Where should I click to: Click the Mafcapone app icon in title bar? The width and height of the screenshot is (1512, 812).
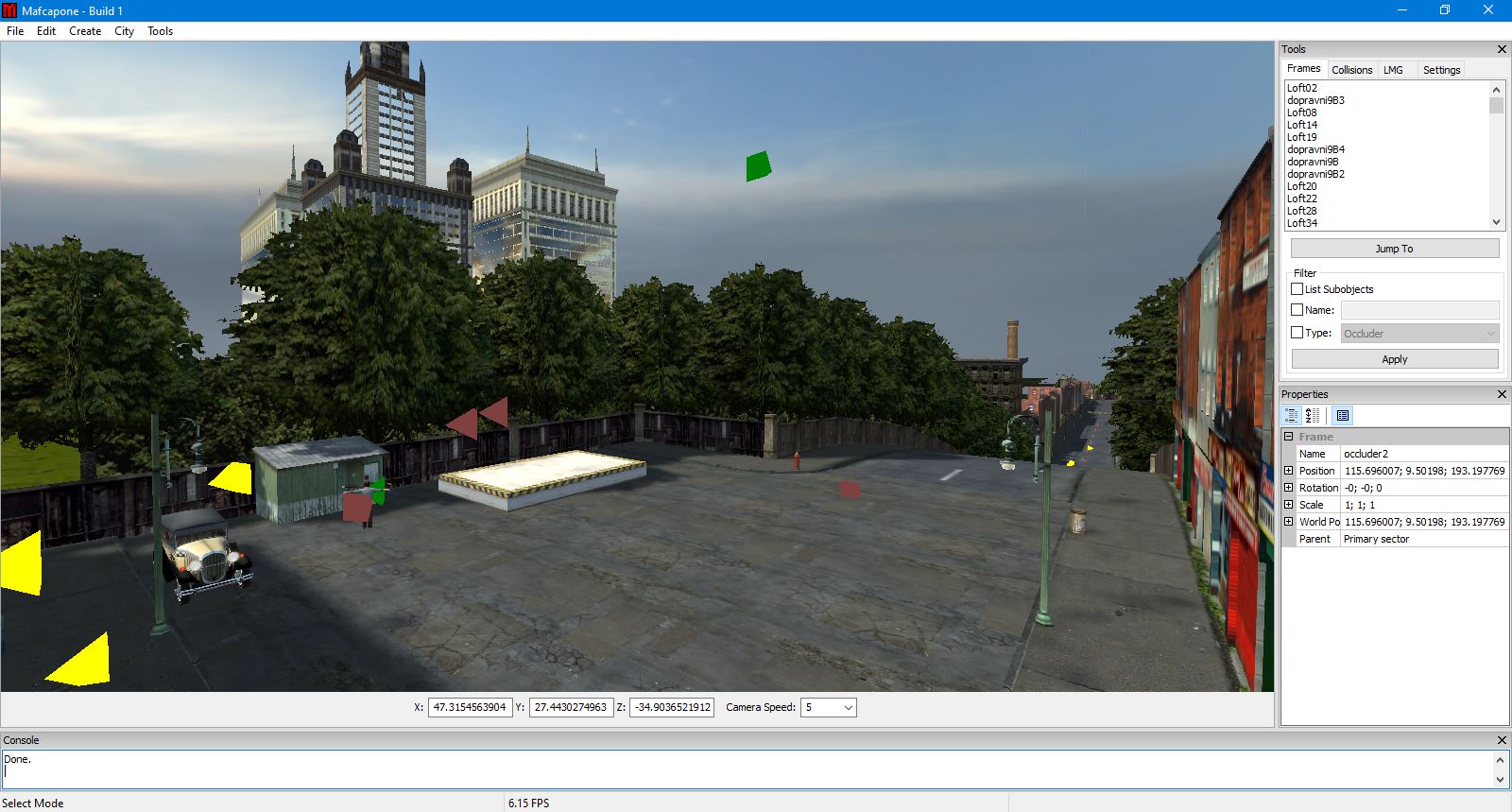click(9, 10)
